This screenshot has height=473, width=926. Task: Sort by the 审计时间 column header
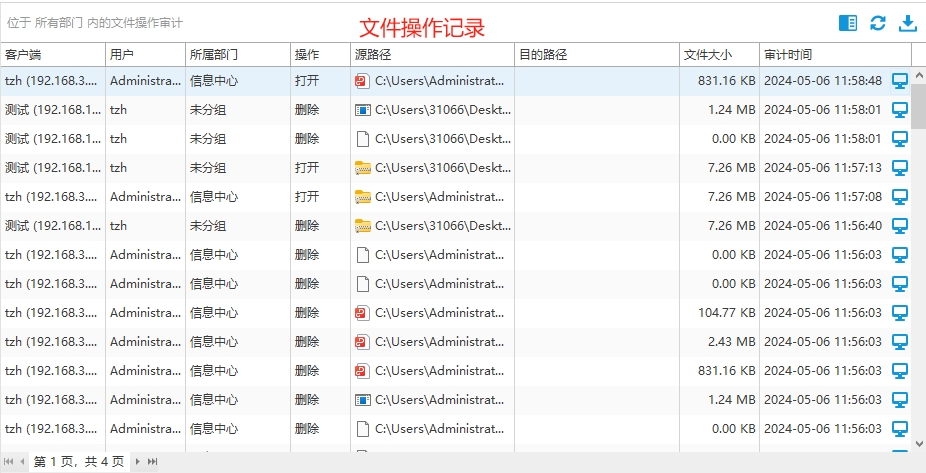point(836,55)
